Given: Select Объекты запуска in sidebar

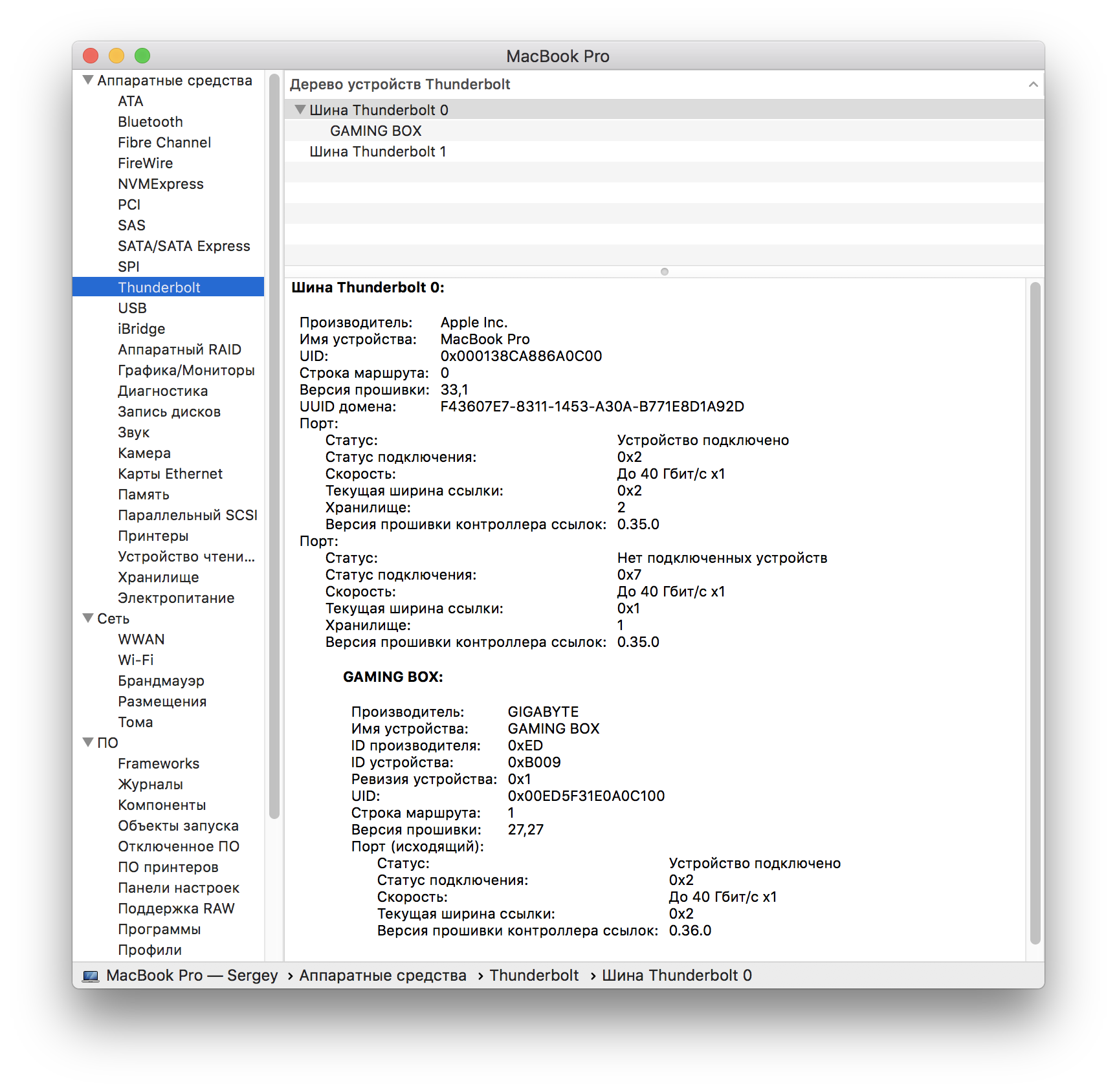Looking at the screenshot, I should 178,825.
